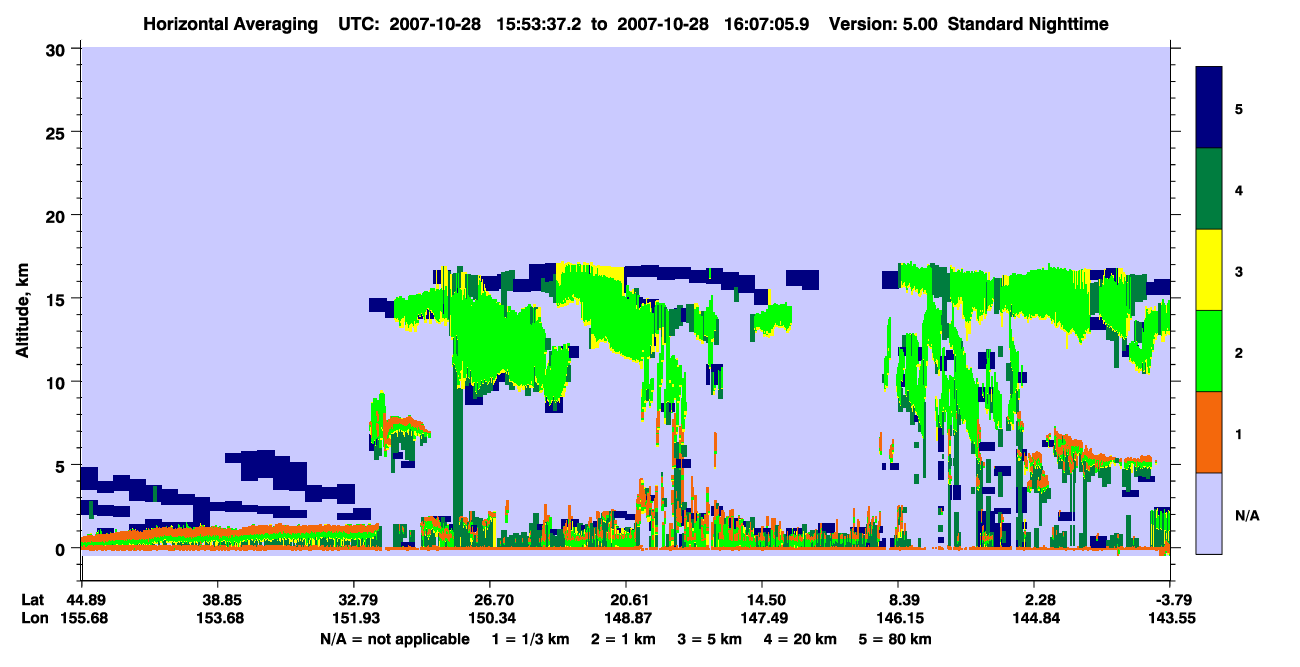Click the 'Altitude, km' axis label
This screenshot has width=1300, height=667.
(x=22, y=312)
